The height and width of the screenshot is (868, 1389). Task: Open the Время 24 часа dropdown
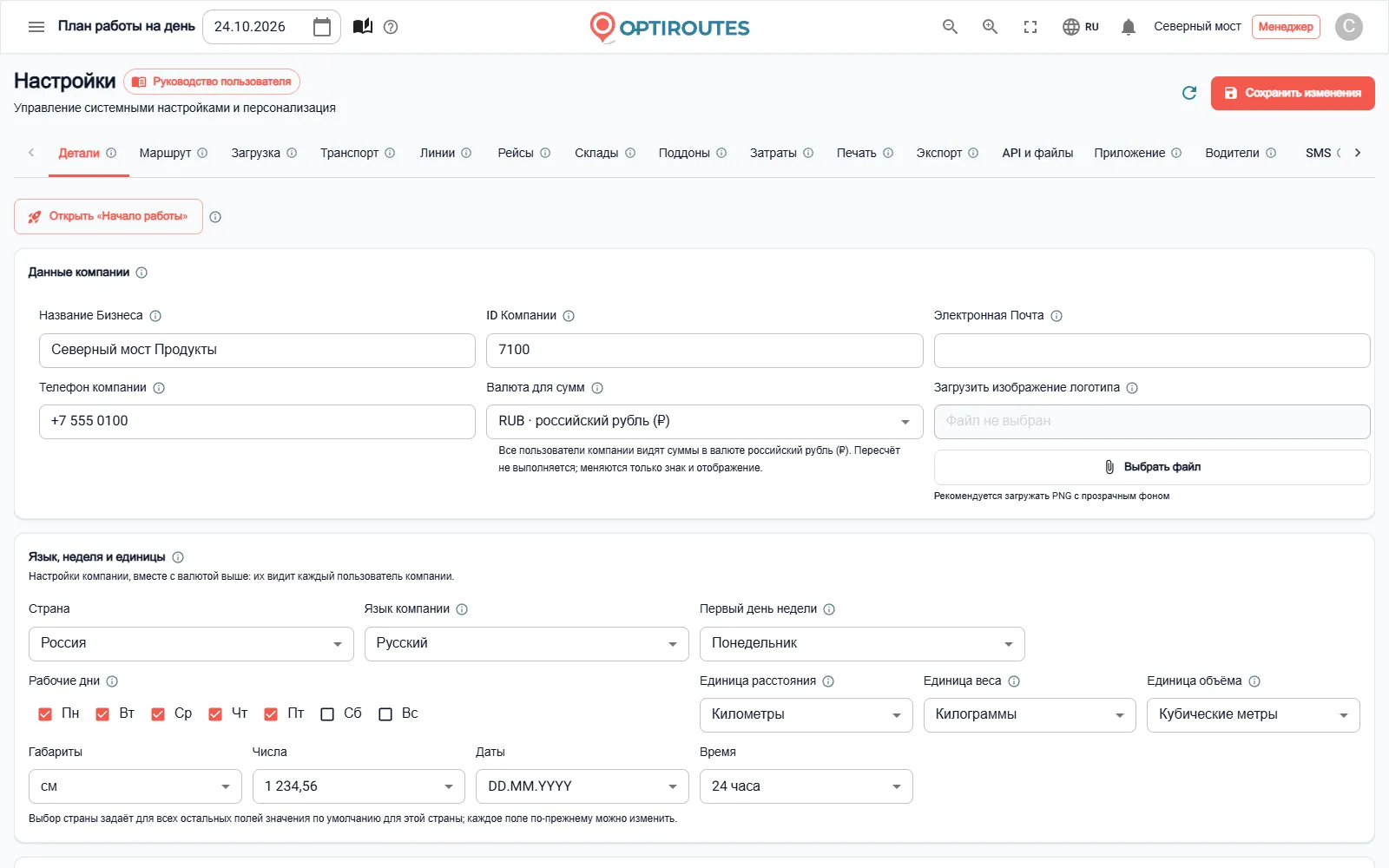pos(806,786)
